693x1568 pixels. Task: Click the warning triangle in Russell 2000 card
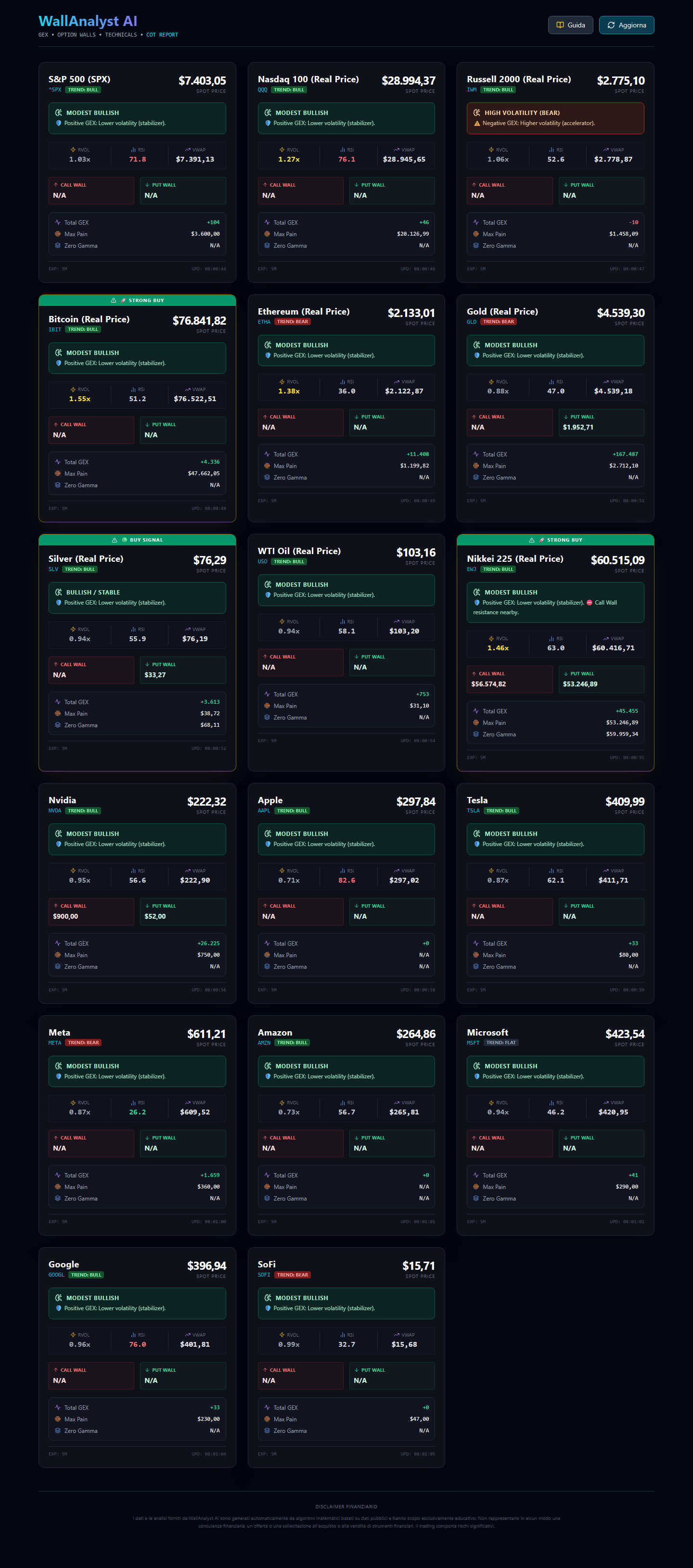coord(477,123)
